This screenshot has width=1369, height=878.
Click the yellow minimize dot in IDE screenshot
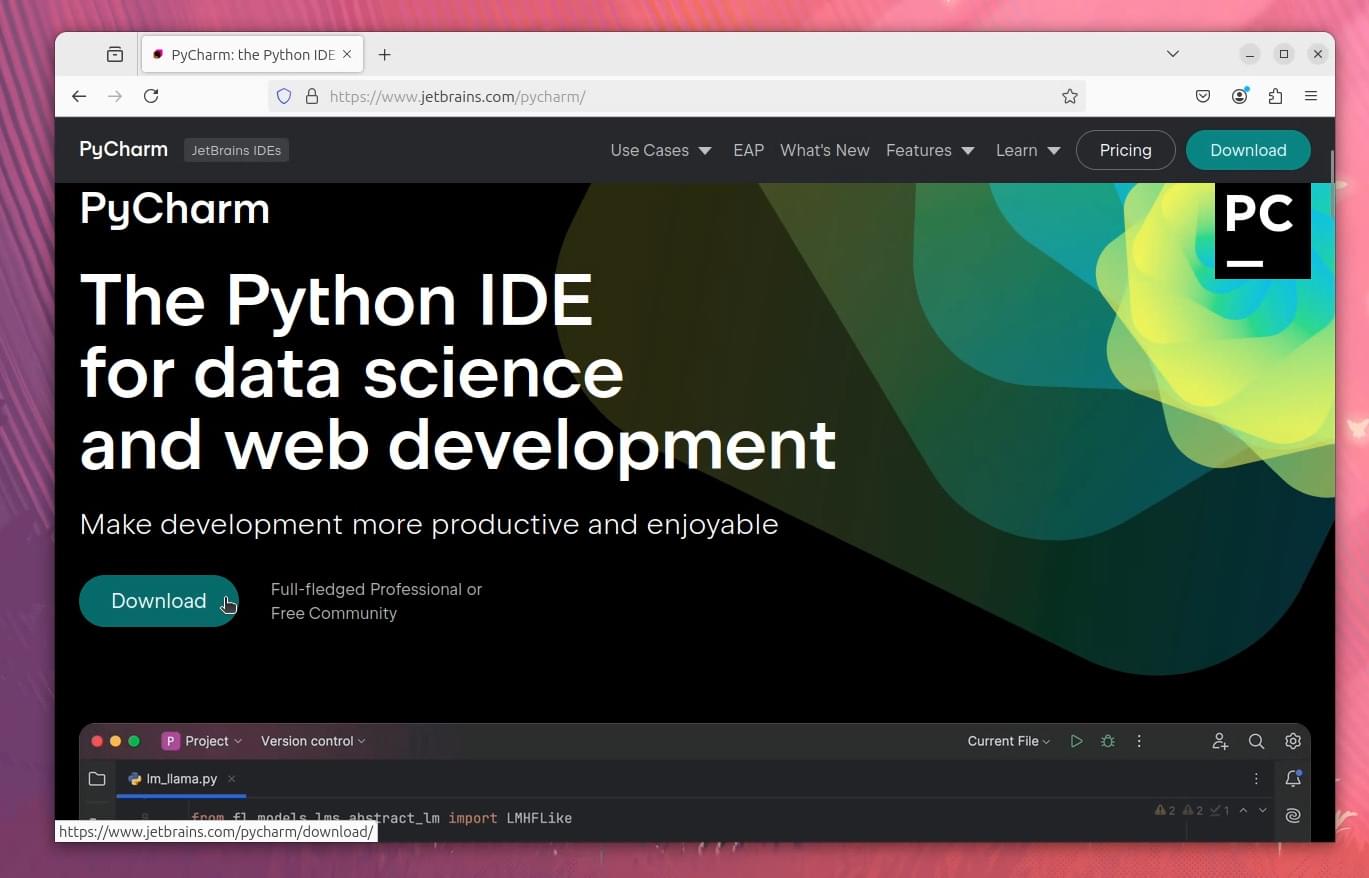tap(115, 741)
